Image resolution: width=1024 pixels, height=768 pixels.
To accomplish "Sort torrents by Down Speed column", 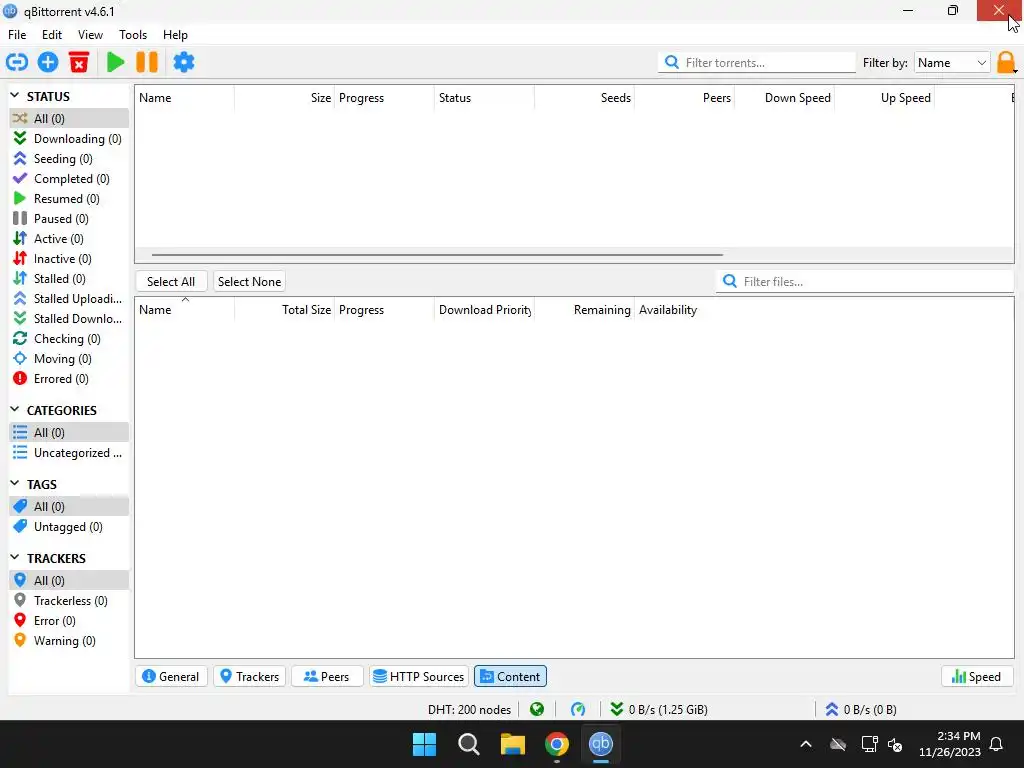I will pos(785,98).
